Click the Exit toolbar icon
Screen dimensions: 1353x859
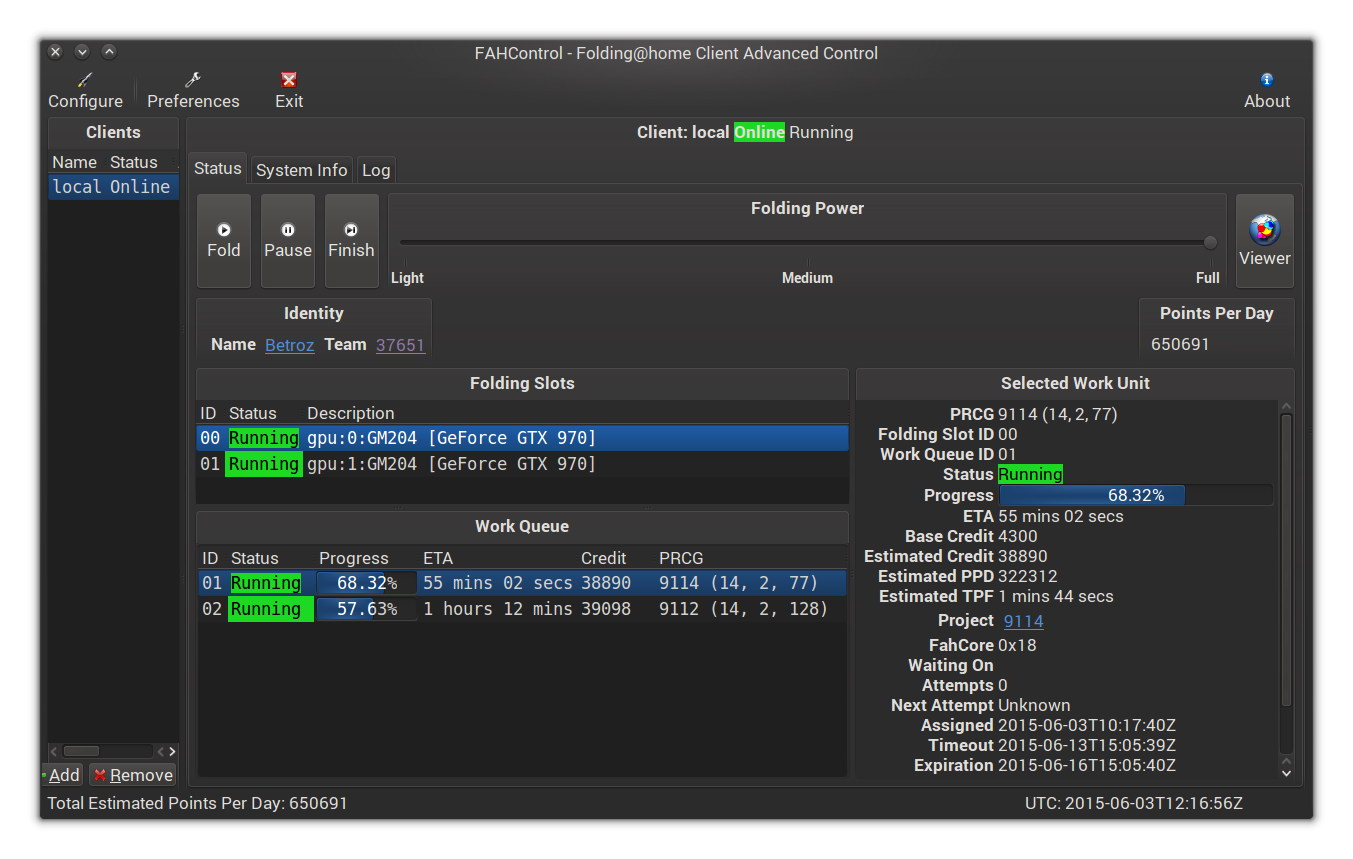pyautogui.click(x=289, y=90)
